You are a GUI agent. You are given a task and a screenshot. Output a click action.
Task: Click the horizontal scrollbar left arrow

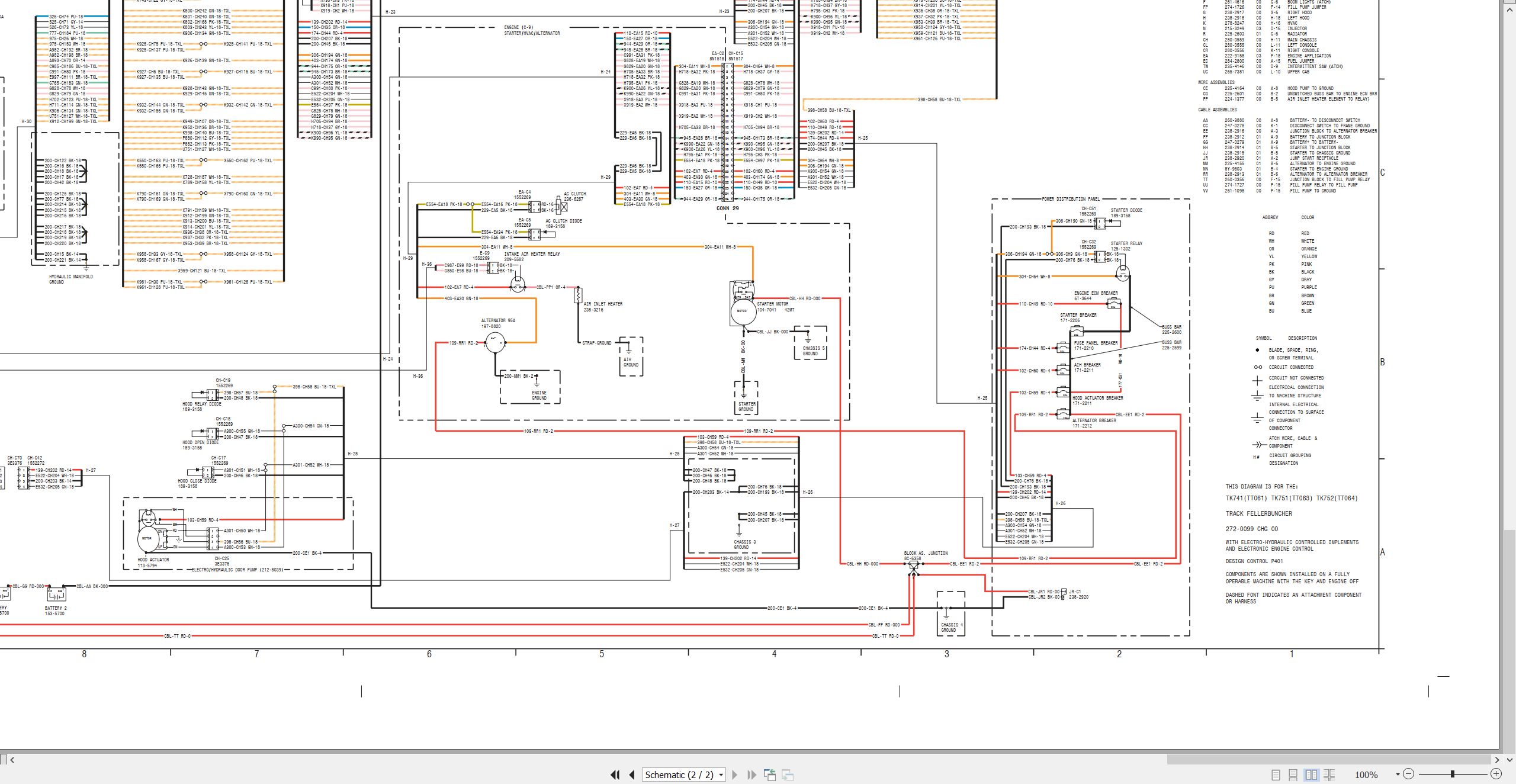click(x=12, y=759)
